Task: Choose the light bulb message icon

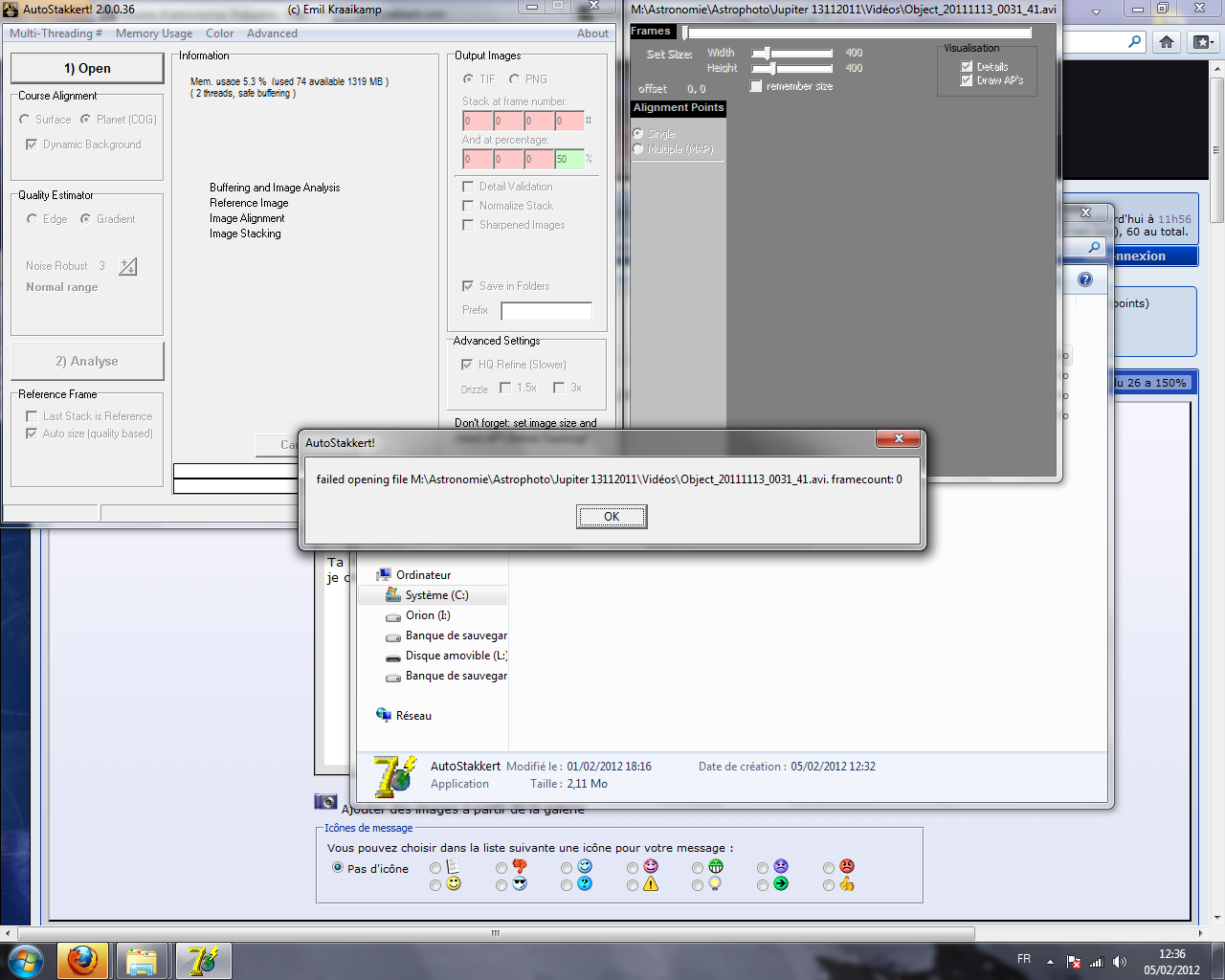Action: click(715, 883)
